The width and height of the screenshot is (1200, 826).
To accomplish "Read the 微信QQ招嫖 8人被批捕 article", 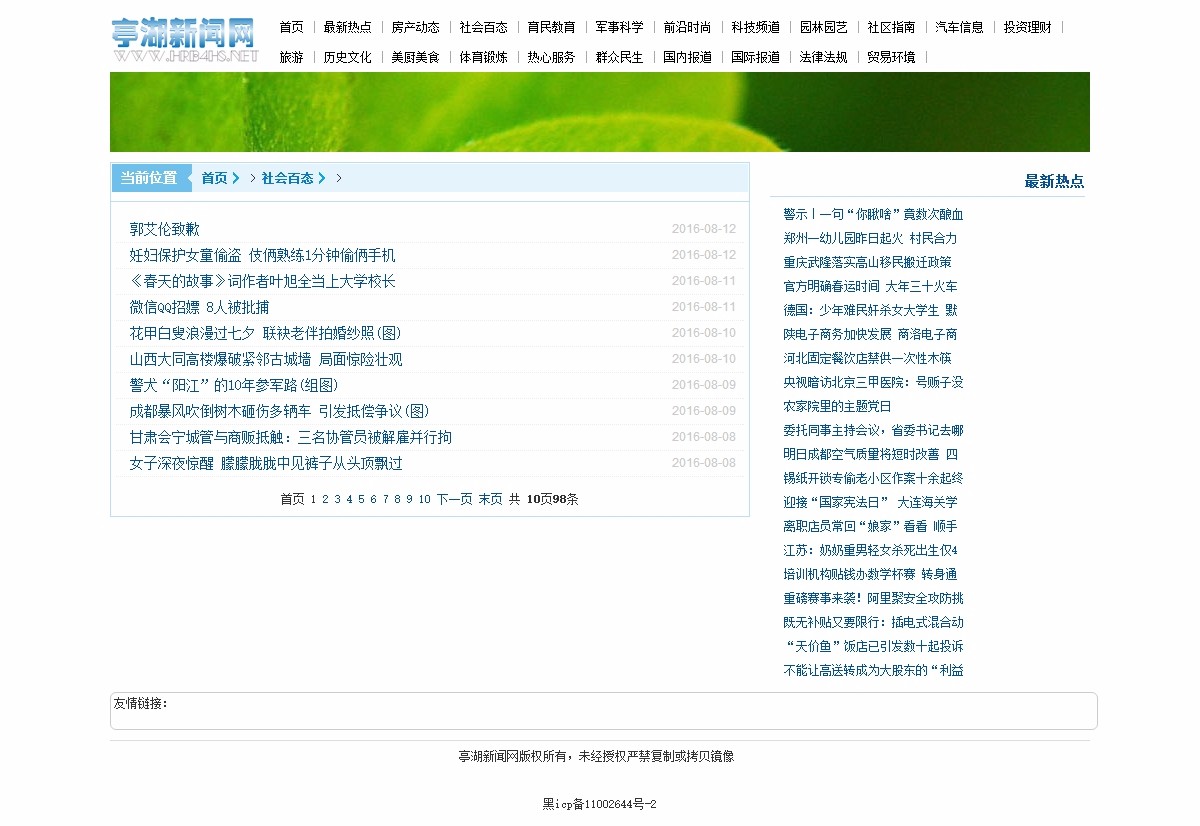I will [199, 307].
